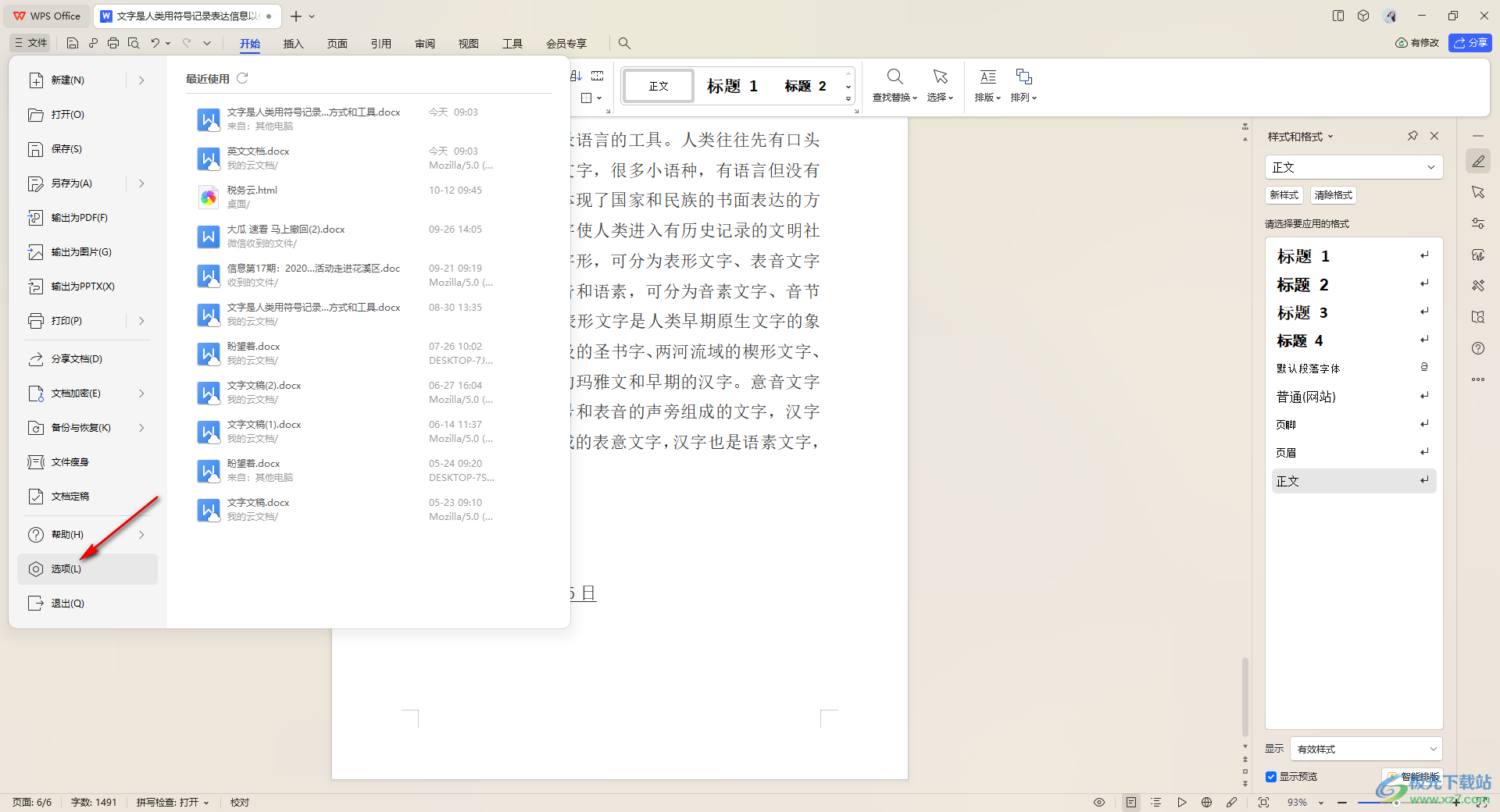Expand the 打印(P) submenu arrow
1500x812 pixels.
click(x=141, y=320)
